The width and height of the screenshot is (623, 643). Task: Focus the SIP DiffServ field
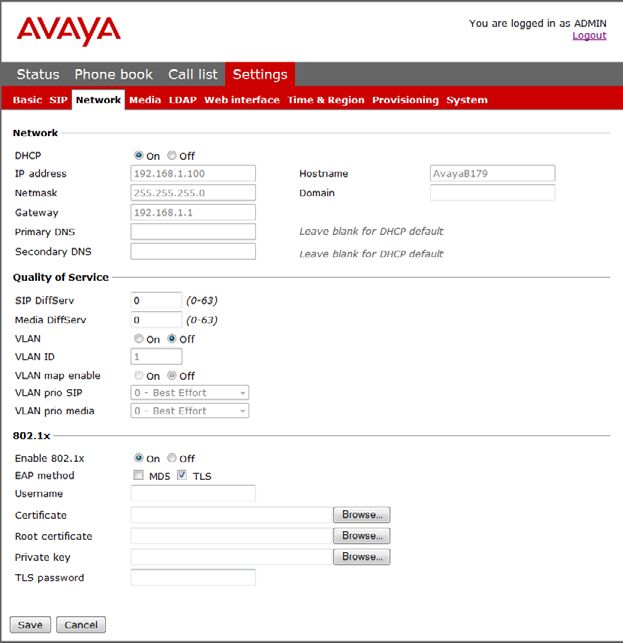(x=156, y=300)
